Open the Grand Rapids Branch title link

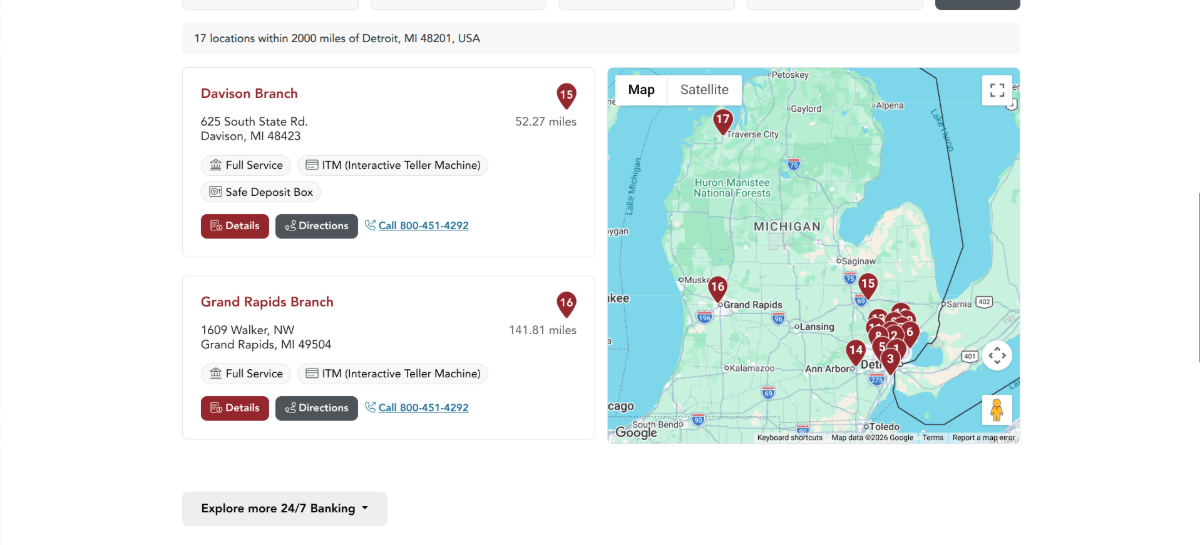(267, 302)
